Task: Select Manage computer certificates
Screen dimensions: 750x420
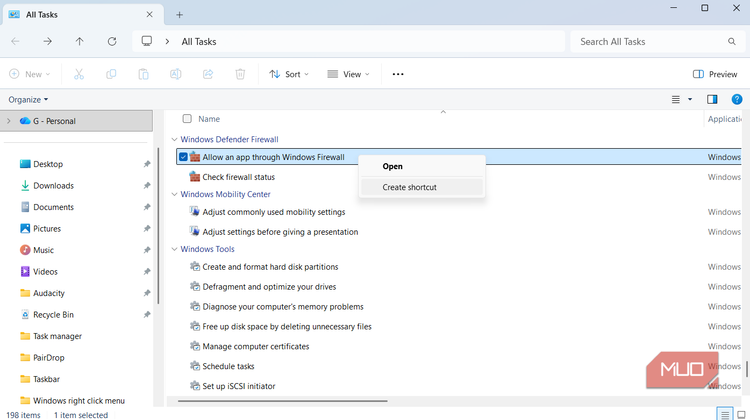Action: [255, 346]
